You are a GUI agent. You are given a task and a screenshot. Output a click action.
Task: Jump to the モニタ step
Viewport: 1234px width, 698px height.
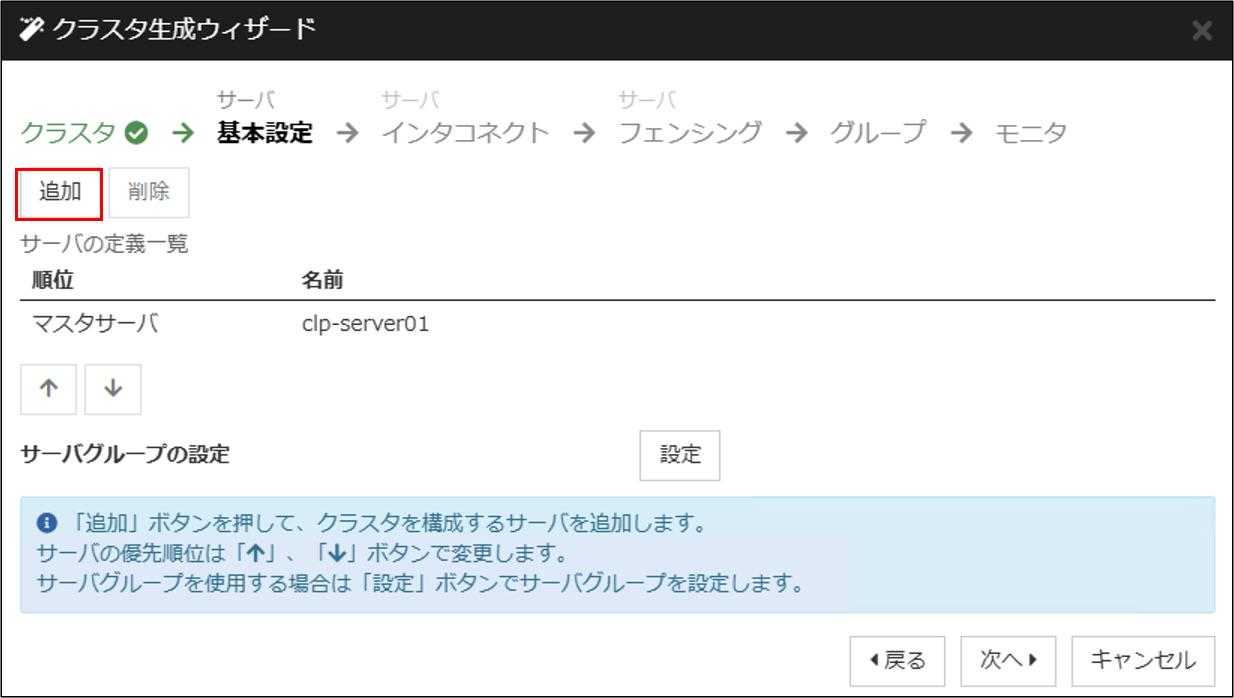1030,133
